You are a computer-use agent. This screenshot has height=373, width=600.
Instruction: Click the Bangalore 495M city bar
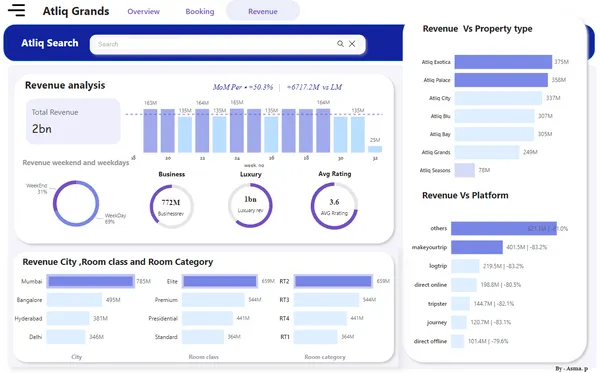click(74, 300)
